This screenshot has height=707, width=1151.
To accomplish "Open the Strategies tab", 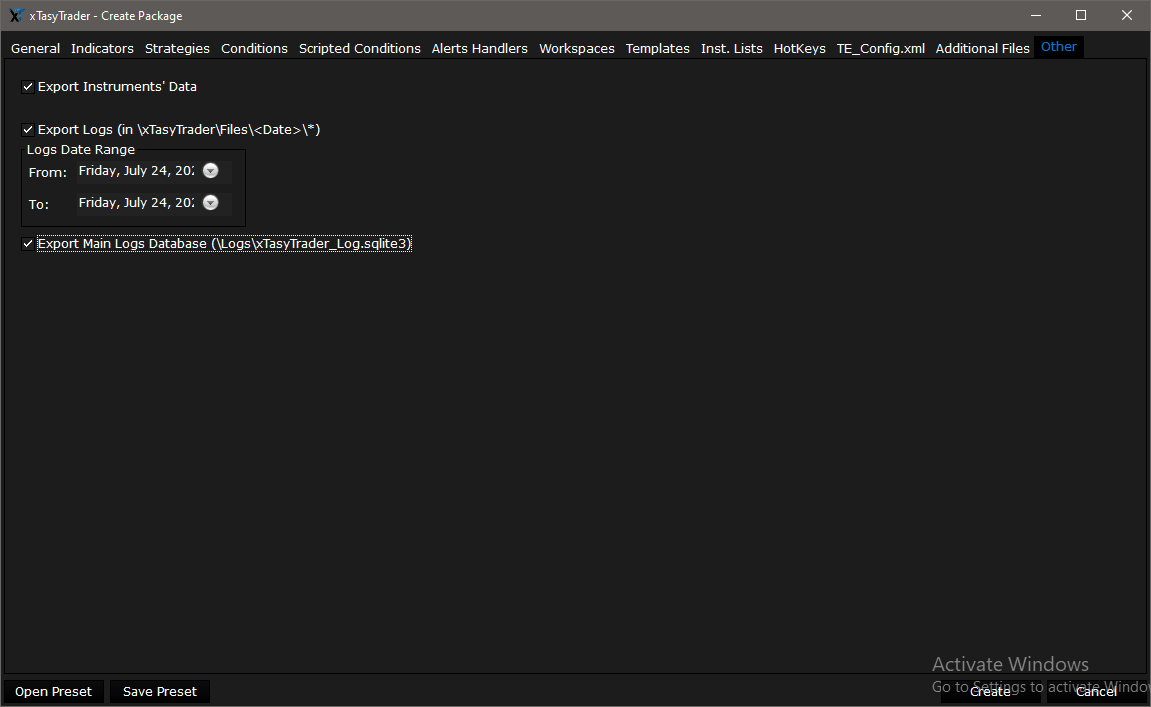I will point(177,48).
